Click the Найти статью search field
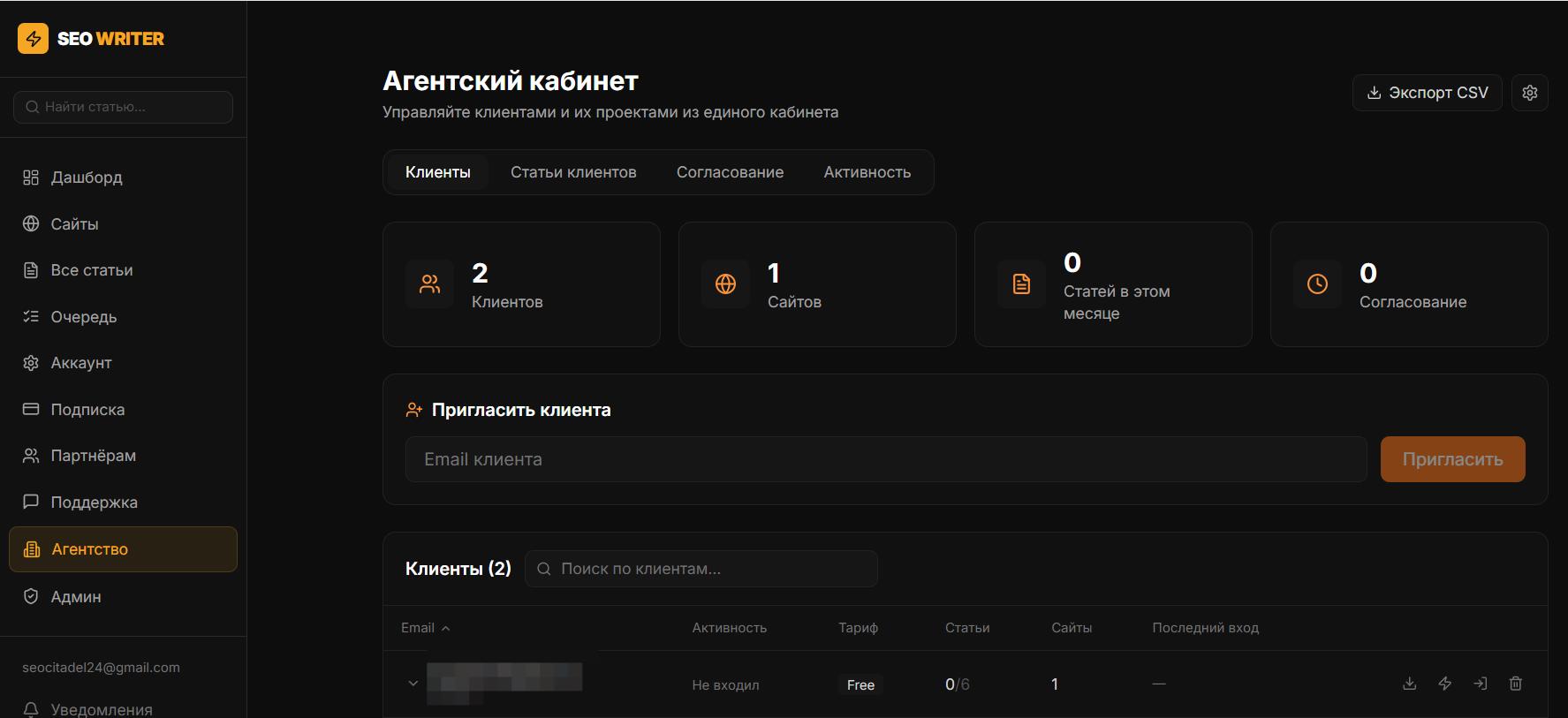The width and height of the screenshot is (1568, 718). (x=123, y=107)
